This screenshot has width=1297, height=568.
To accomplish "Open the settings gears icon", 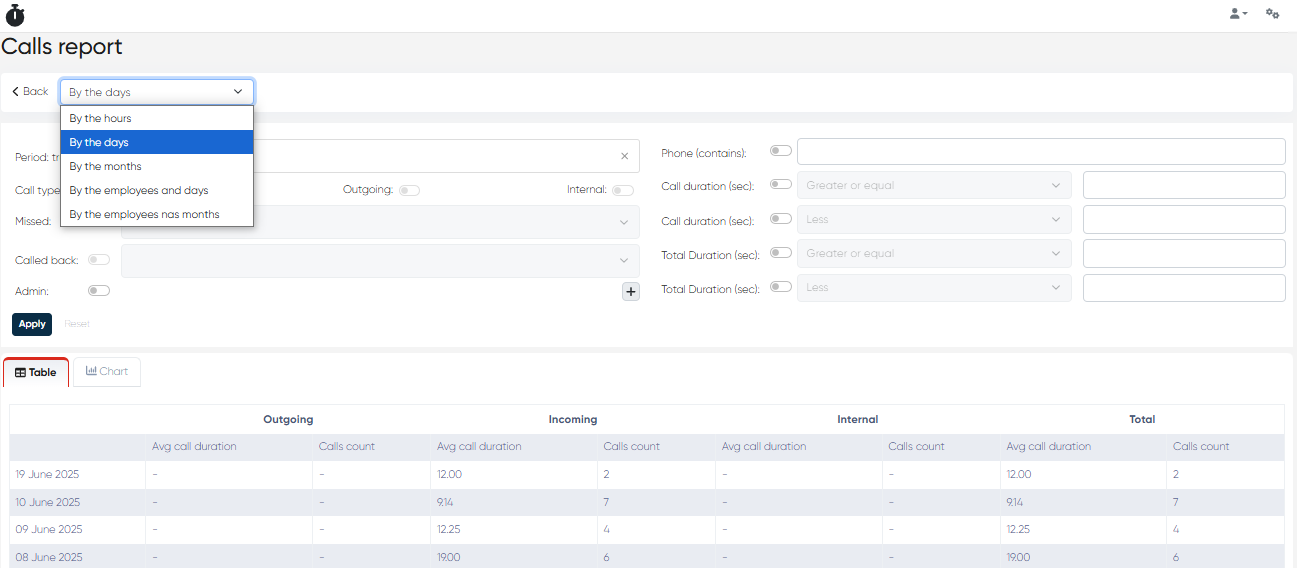I will (x=1272, y=14).
